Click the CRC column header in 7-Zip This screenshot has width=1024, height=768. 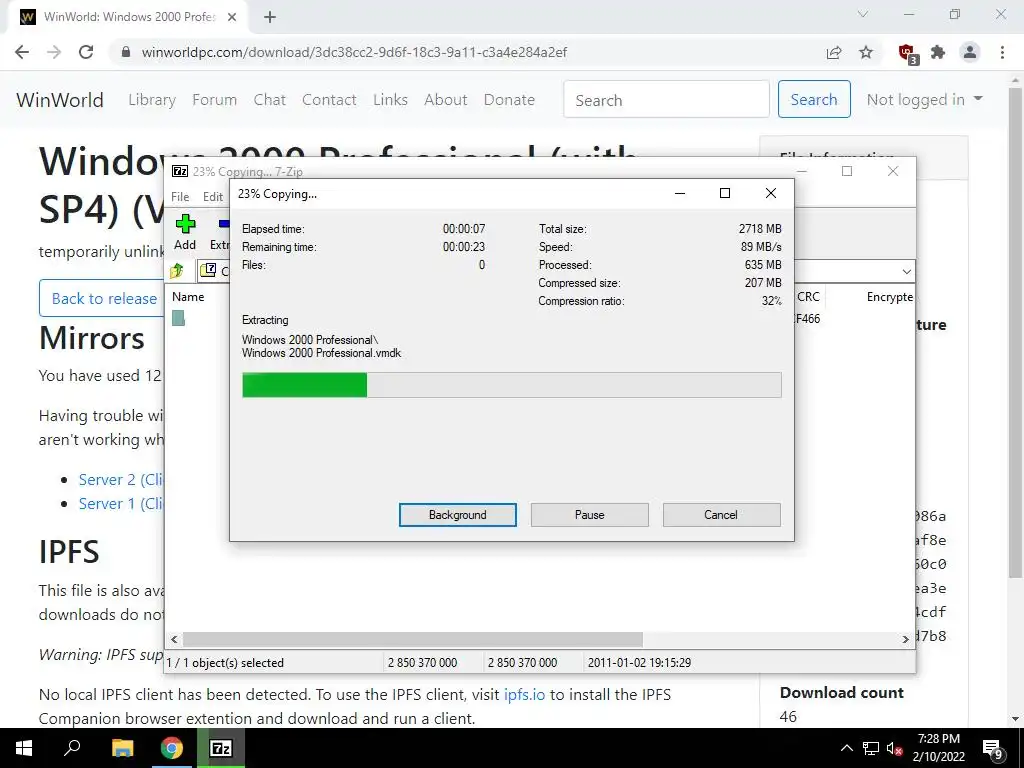pos(808,296)
